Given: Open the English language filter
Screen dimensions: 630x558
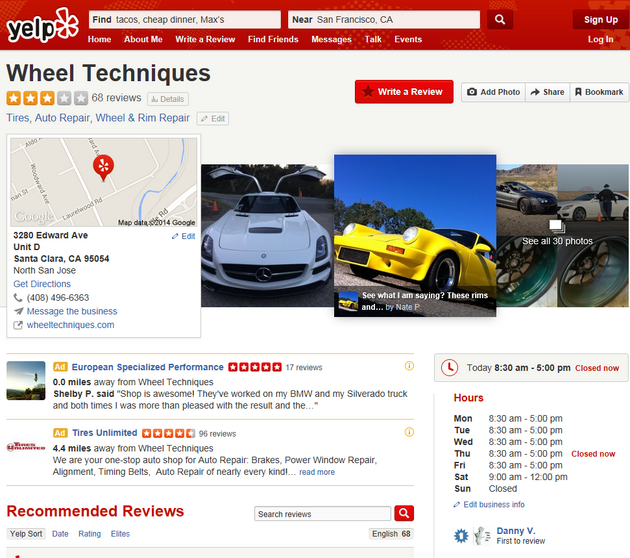Looking at the screenshot, I should click(x=391, y=534).
